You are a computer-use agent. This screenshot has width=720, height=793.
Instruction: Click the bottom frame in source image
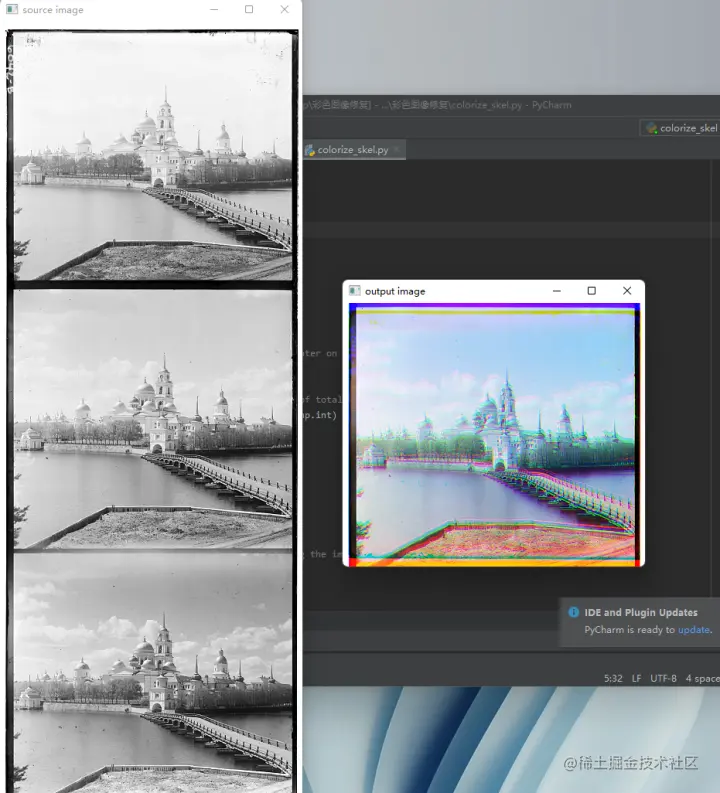click(x=153, y=673)
